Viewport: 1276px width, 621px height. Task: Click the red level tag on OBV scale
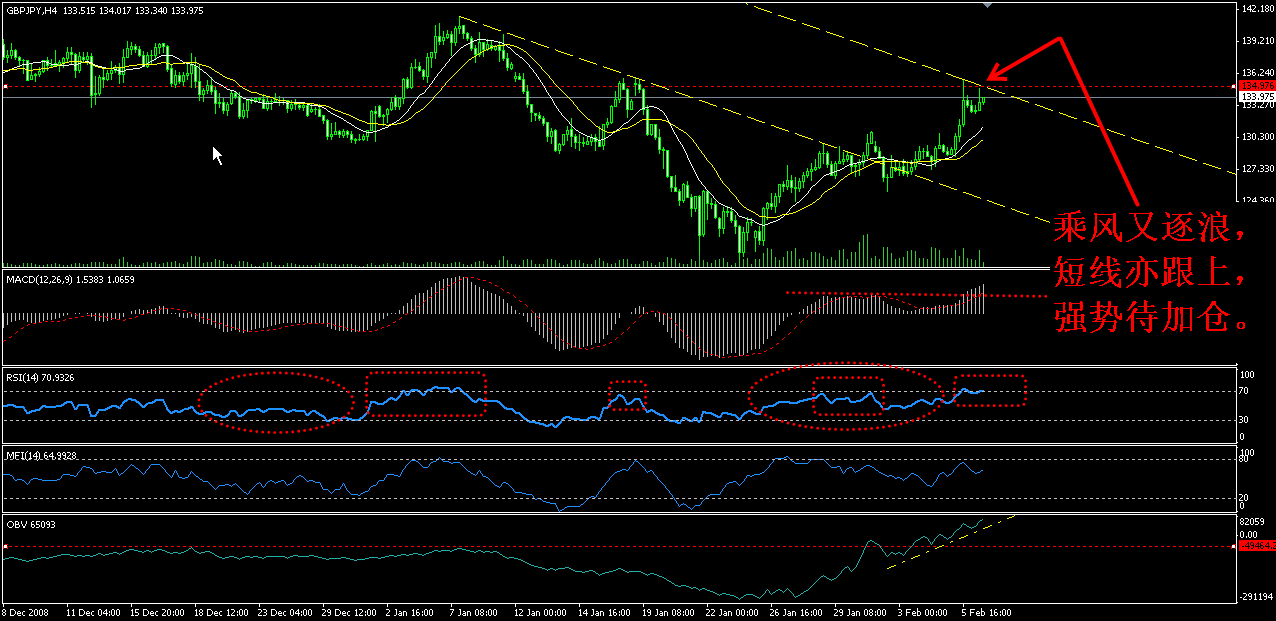(x=1255, y=546)
